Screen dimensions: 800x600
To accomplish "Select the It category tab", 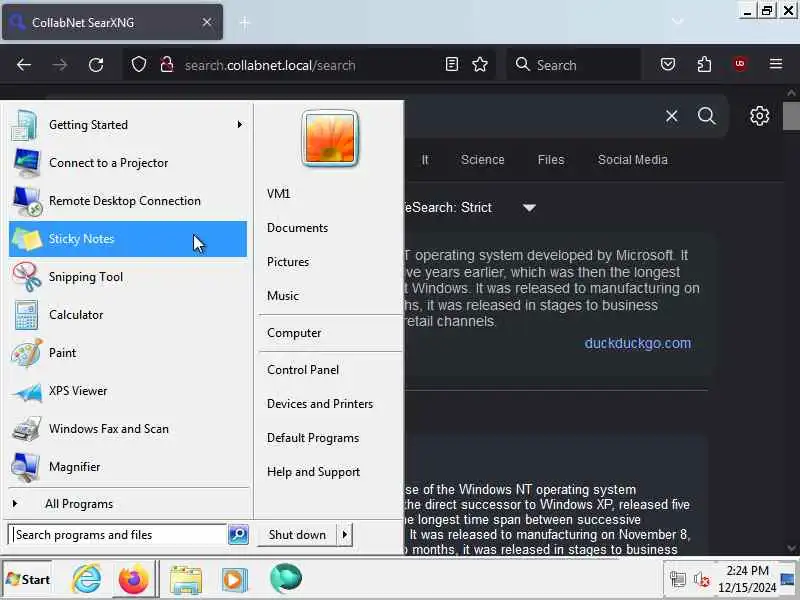I will [424, 160].
